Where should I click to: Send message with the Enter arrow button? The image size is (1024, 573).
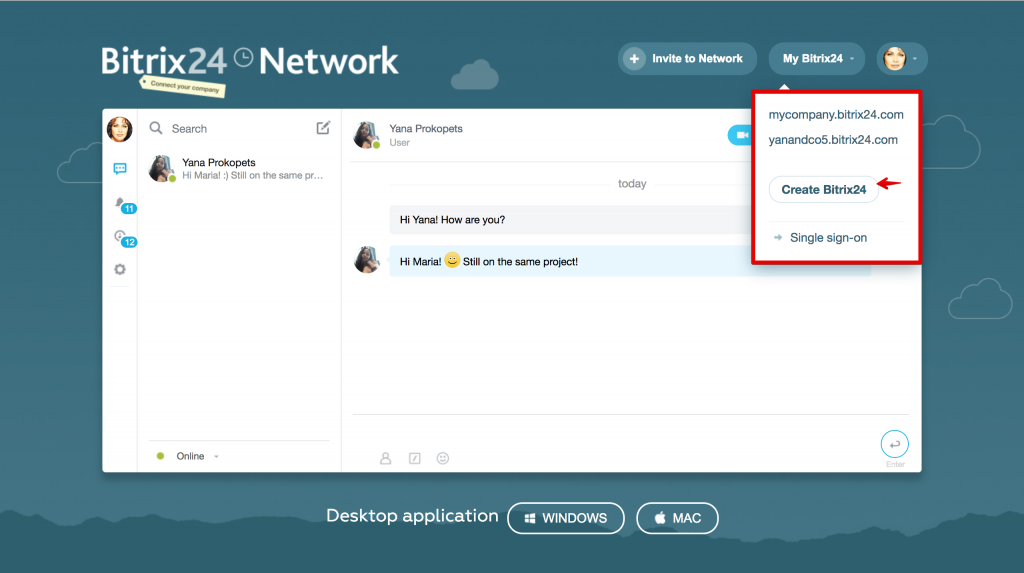894,444
